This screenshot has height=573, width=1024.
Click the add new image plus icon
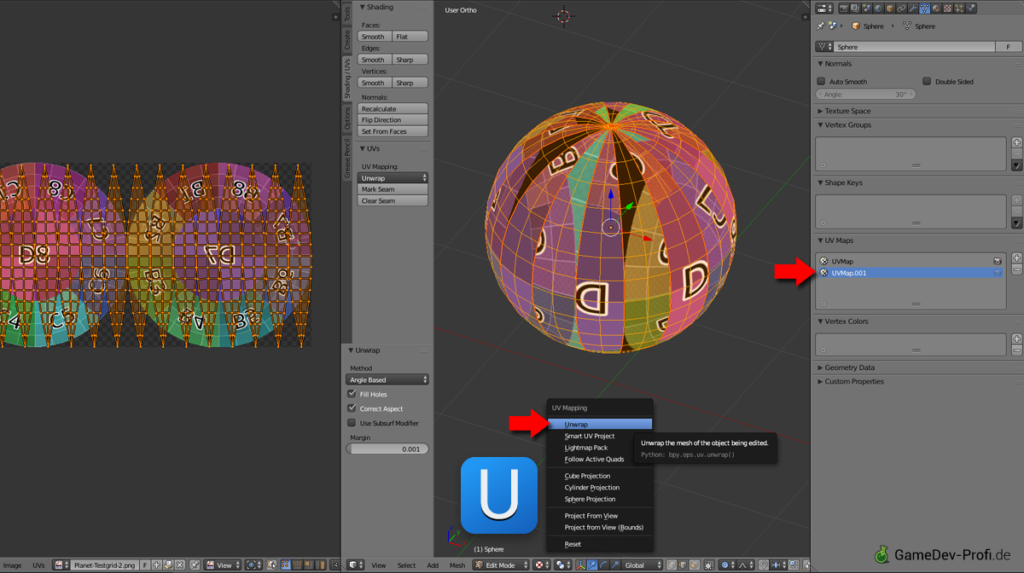[x=156, y=565]
